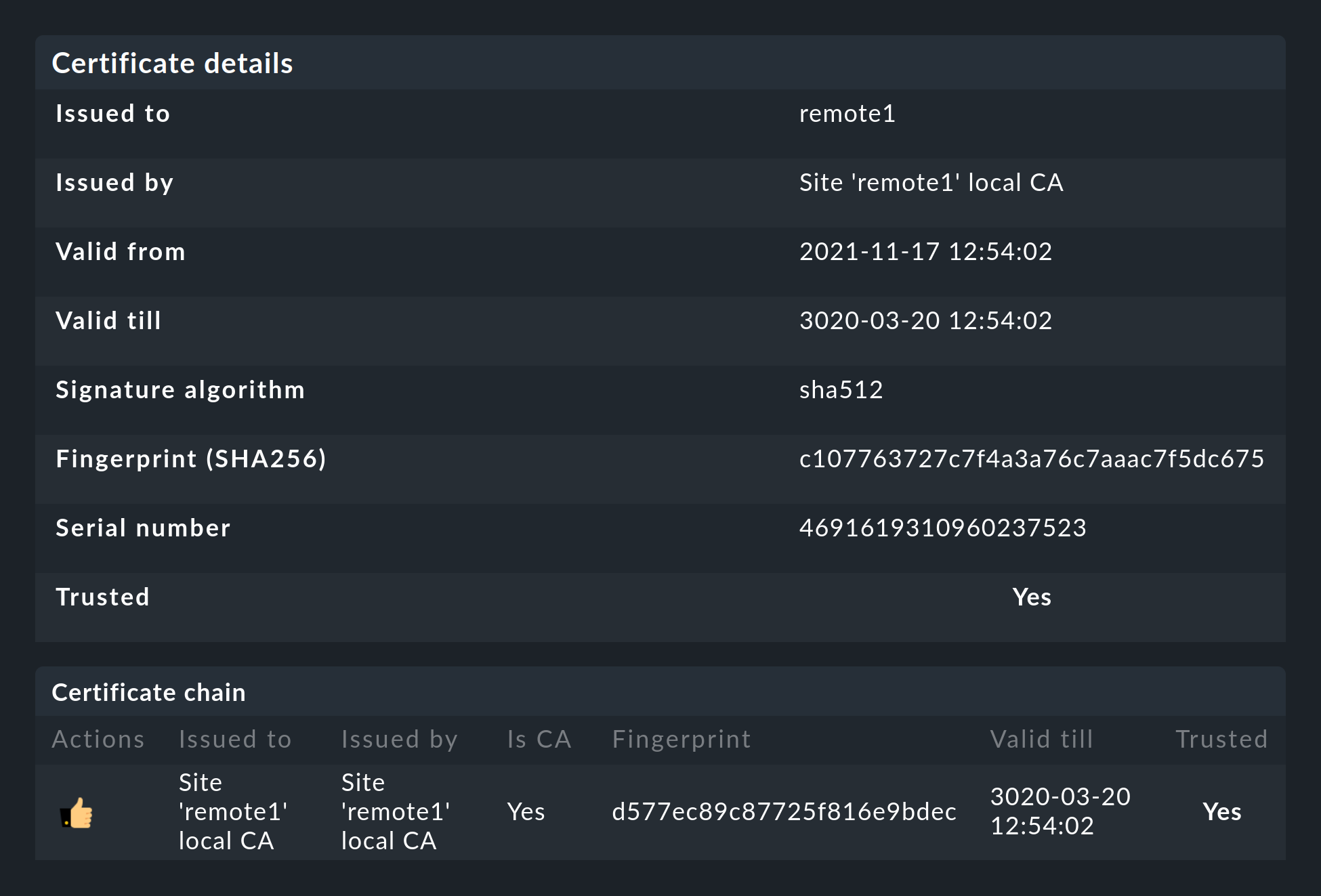Click the Trusted column header

click(1221, 739)
